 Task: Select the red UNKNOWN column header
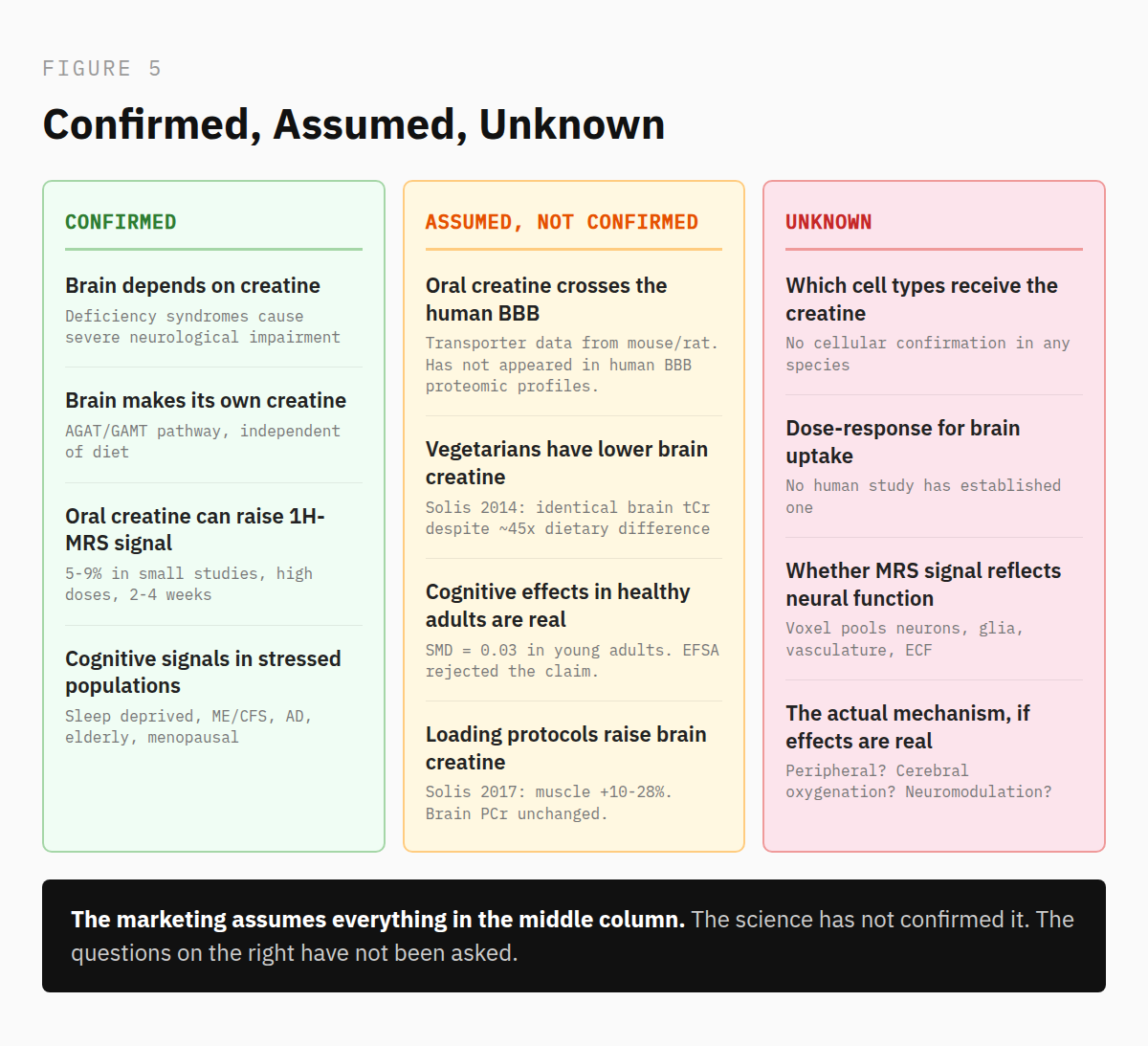pos(828,222)
